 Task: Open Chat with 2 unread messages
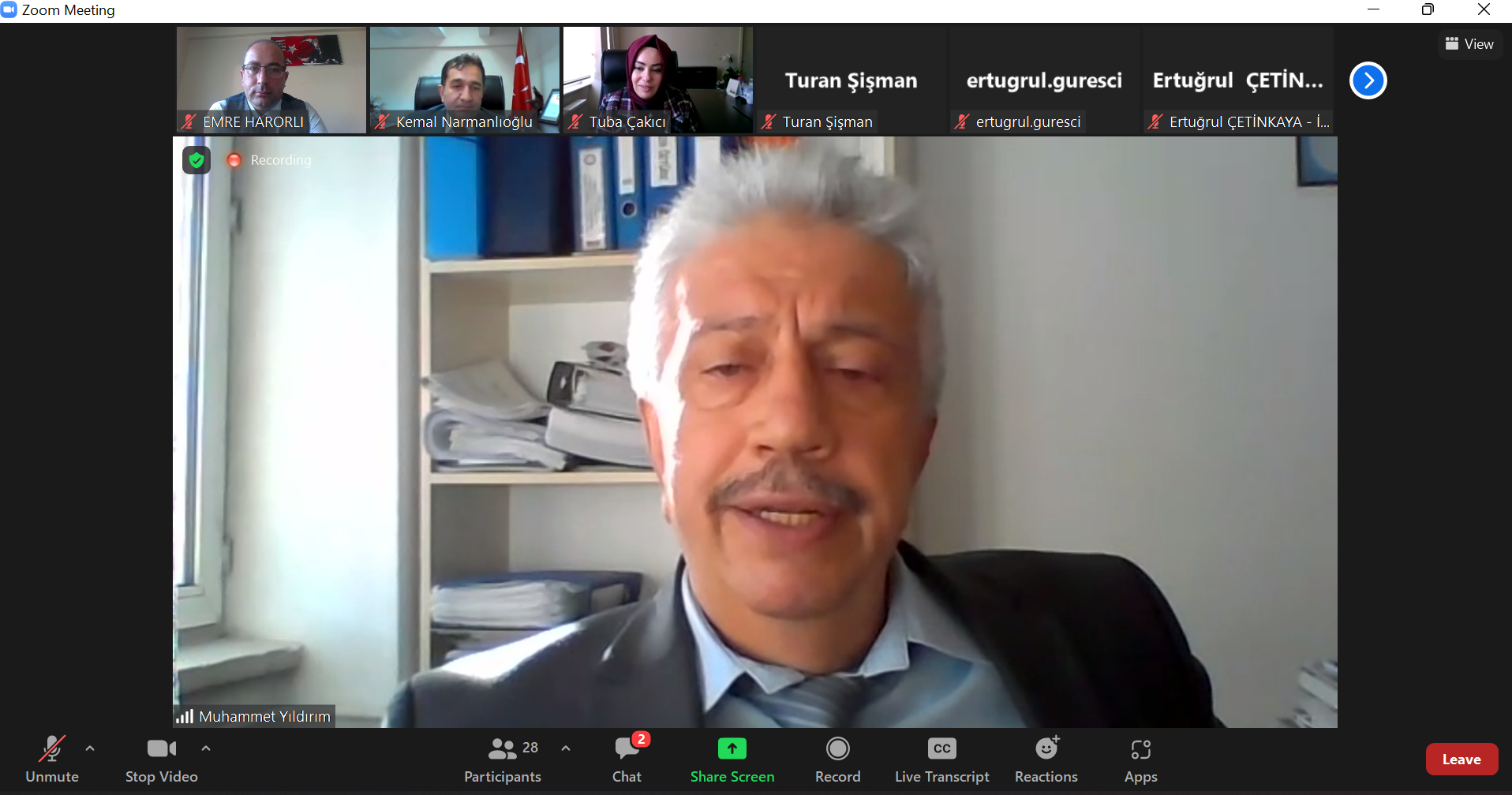(x=627, y=759)
